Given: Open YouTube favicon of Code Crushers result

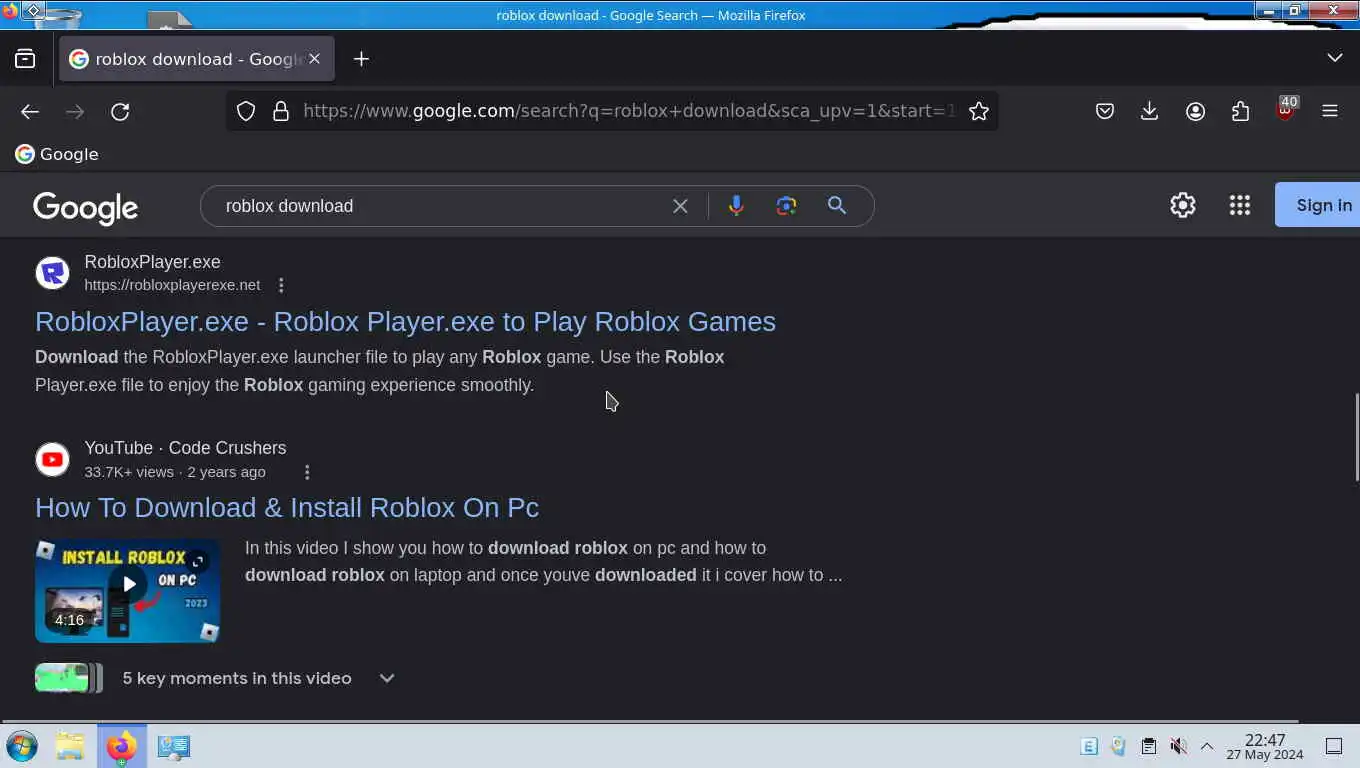Looking at the screenshot, I should pyautogui.click(x=52, y=459).
